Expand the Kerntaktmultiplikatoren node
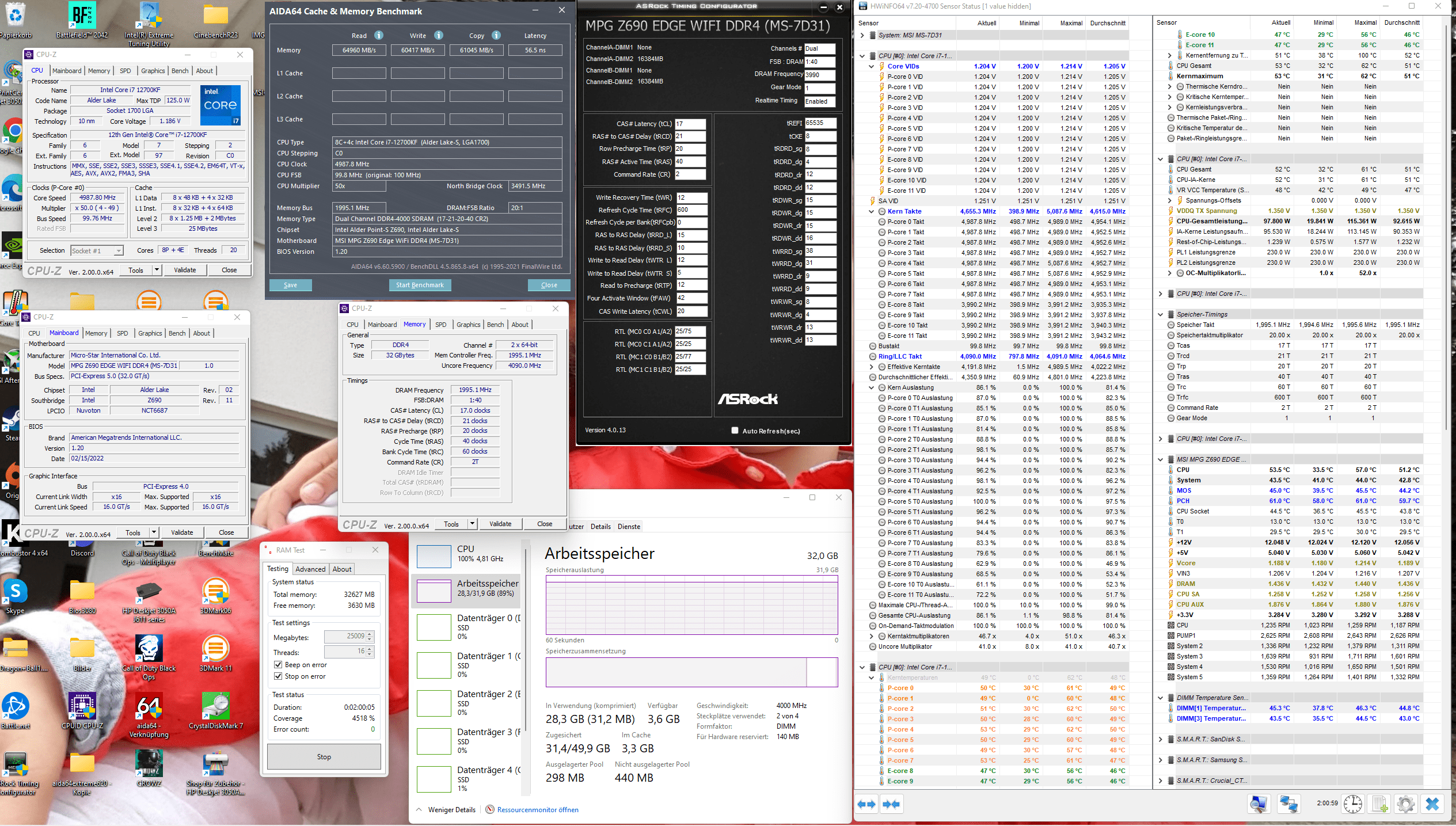This screenshot has height=826, width=1456. [x=871, y=636]
